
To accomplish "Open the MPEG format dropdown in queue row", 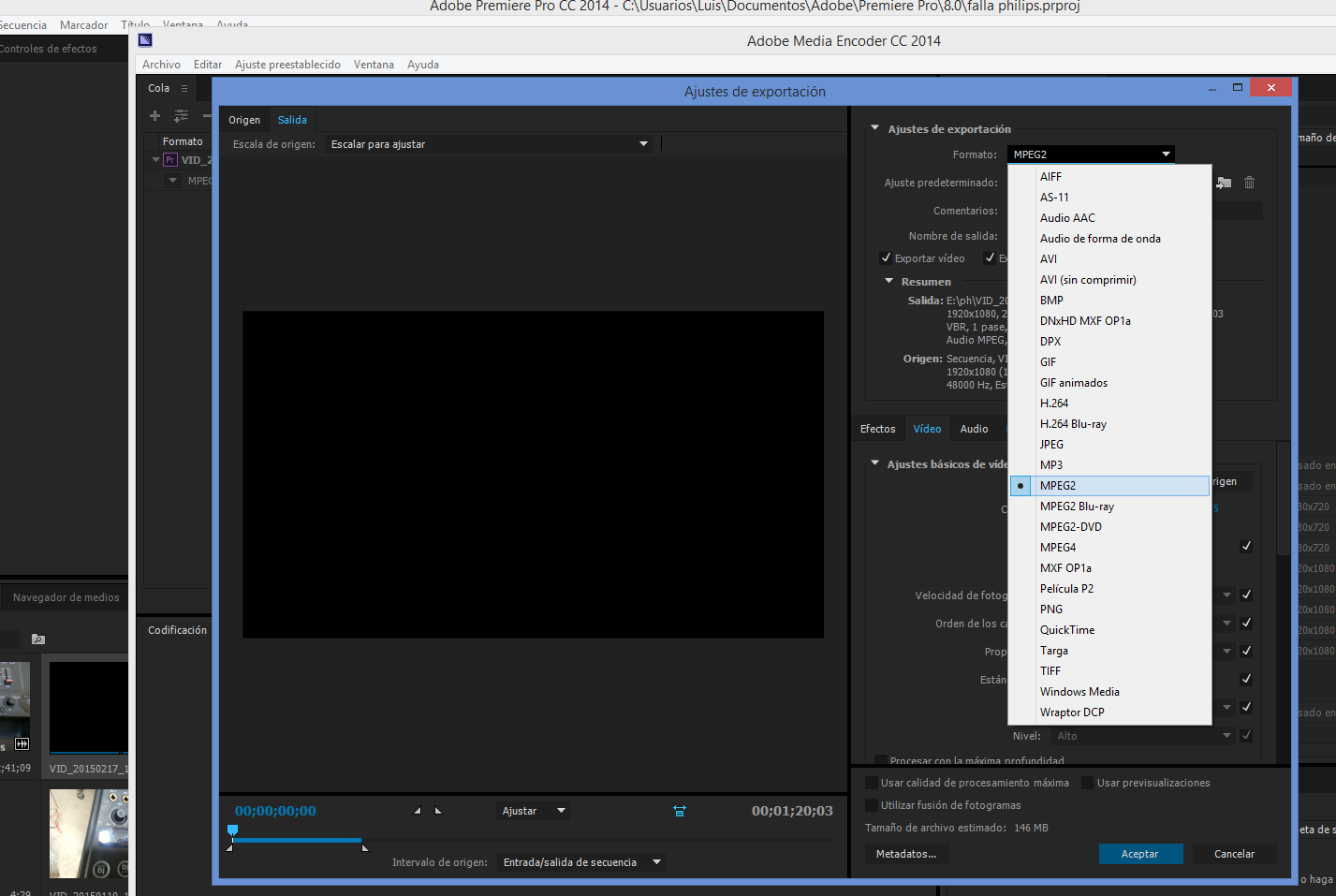I will (x=173, y=181).
